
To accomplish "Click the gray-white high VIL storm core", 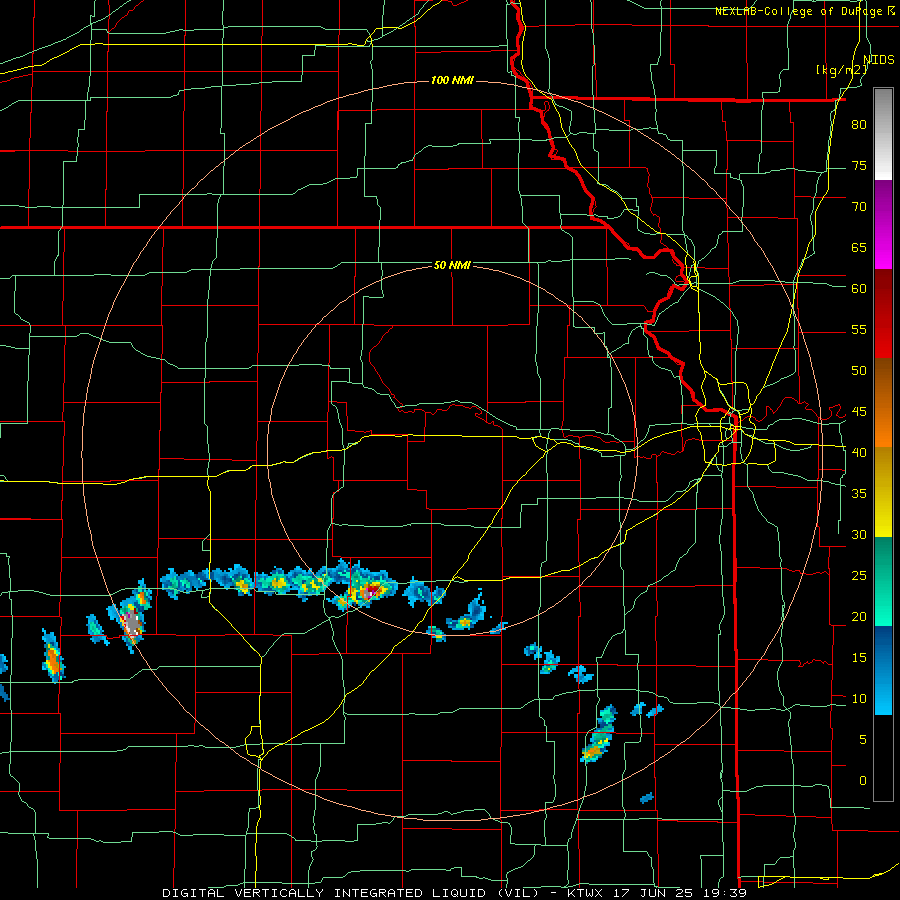I will 132,622.
